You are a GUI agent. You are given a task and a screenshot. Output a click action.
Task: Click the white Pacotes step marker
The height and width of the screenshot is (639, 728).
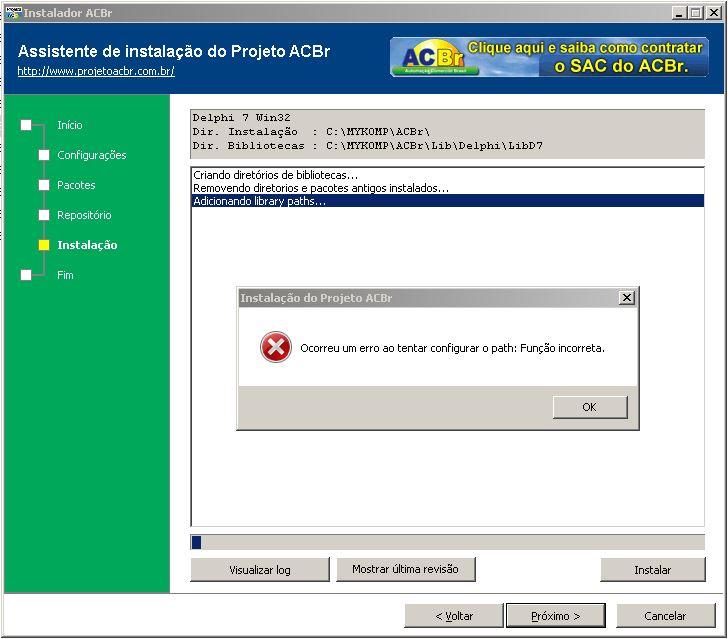pos(44,185)
